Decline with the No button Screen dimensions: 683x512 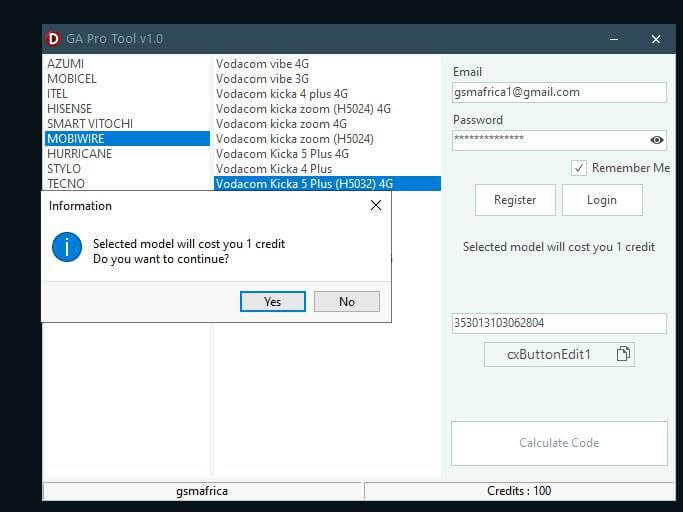pos(347,302)
